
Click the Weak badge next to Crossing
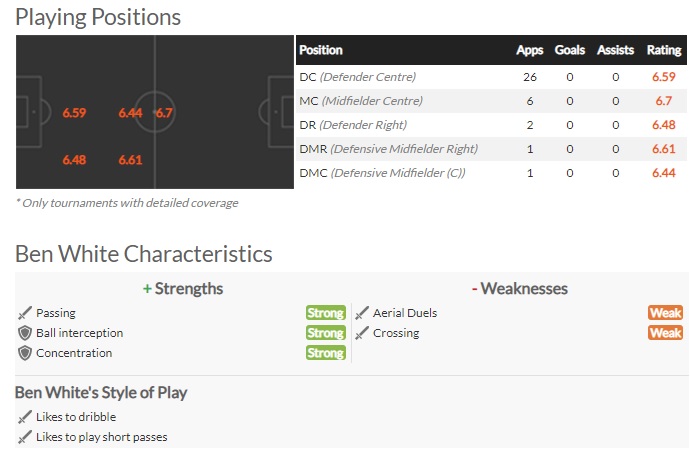665,333
